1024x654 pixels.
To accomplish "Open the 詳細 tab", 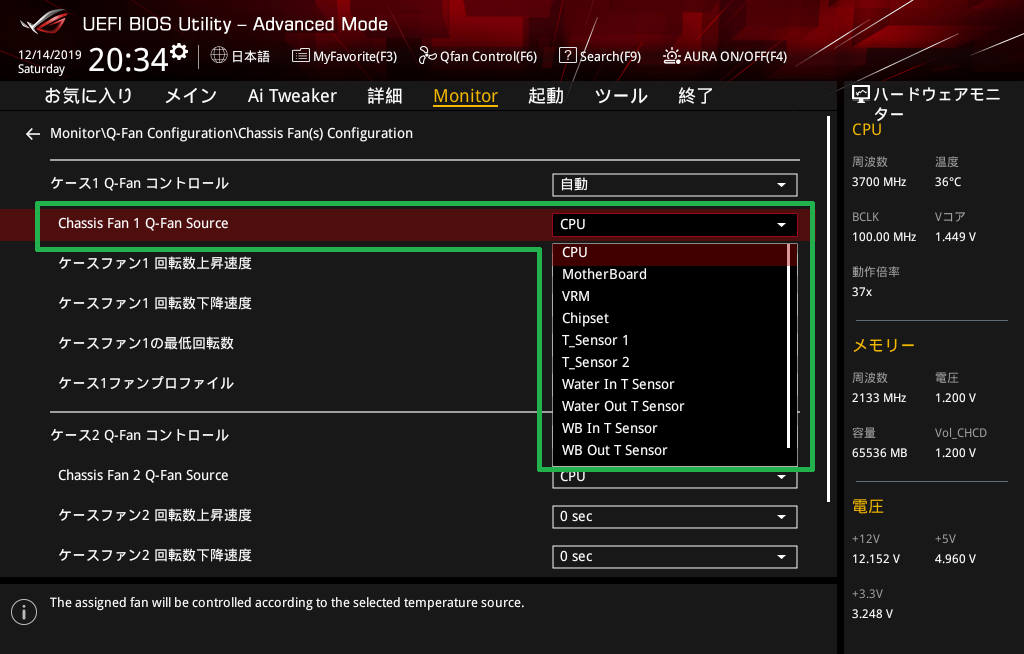I will coord(385,96).
